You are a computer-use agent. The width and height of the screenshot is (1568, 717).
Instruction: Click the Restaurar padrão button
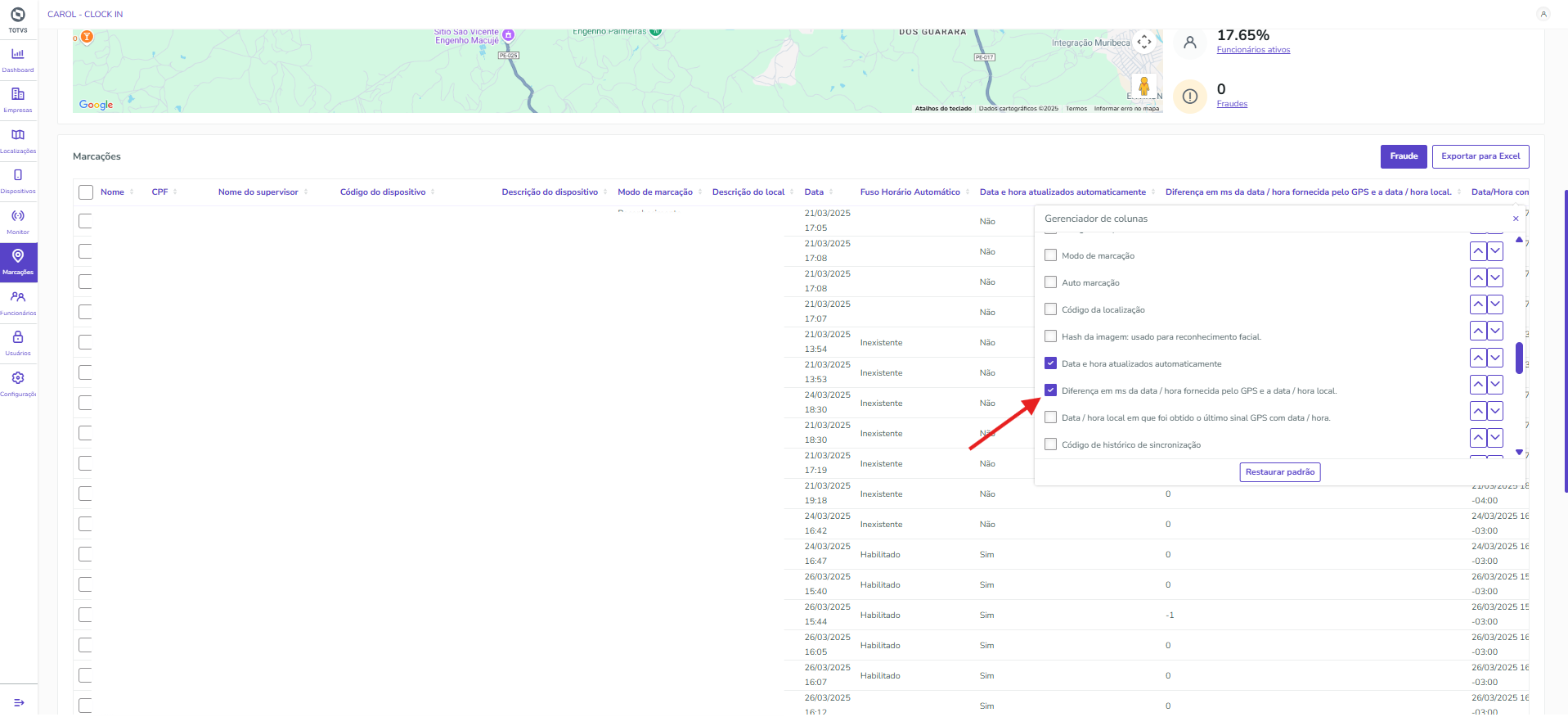(1280, 472)
